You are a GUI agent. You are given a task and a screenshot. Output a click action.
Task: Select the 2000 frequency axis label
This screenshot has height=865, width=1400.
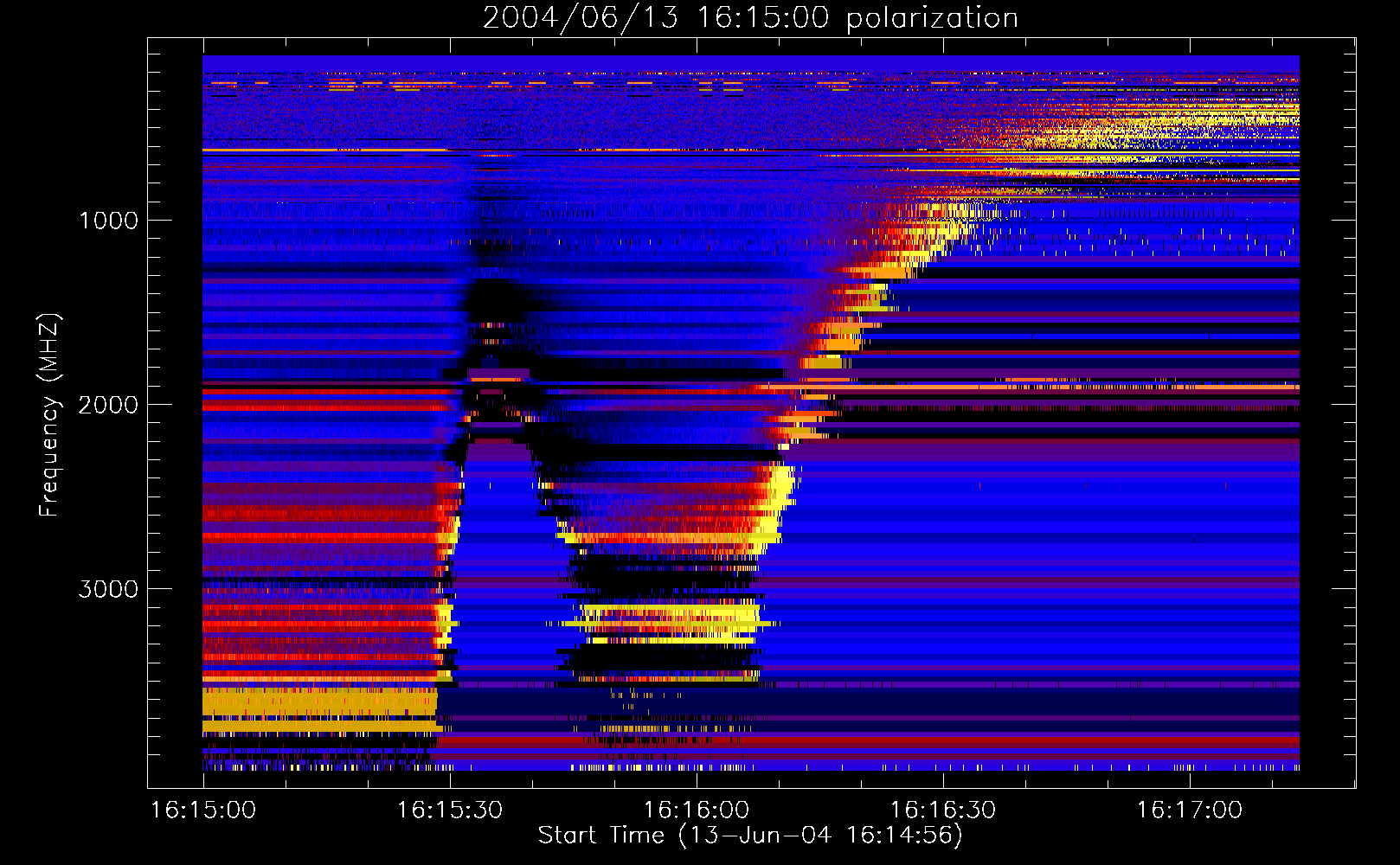point(108,405)
